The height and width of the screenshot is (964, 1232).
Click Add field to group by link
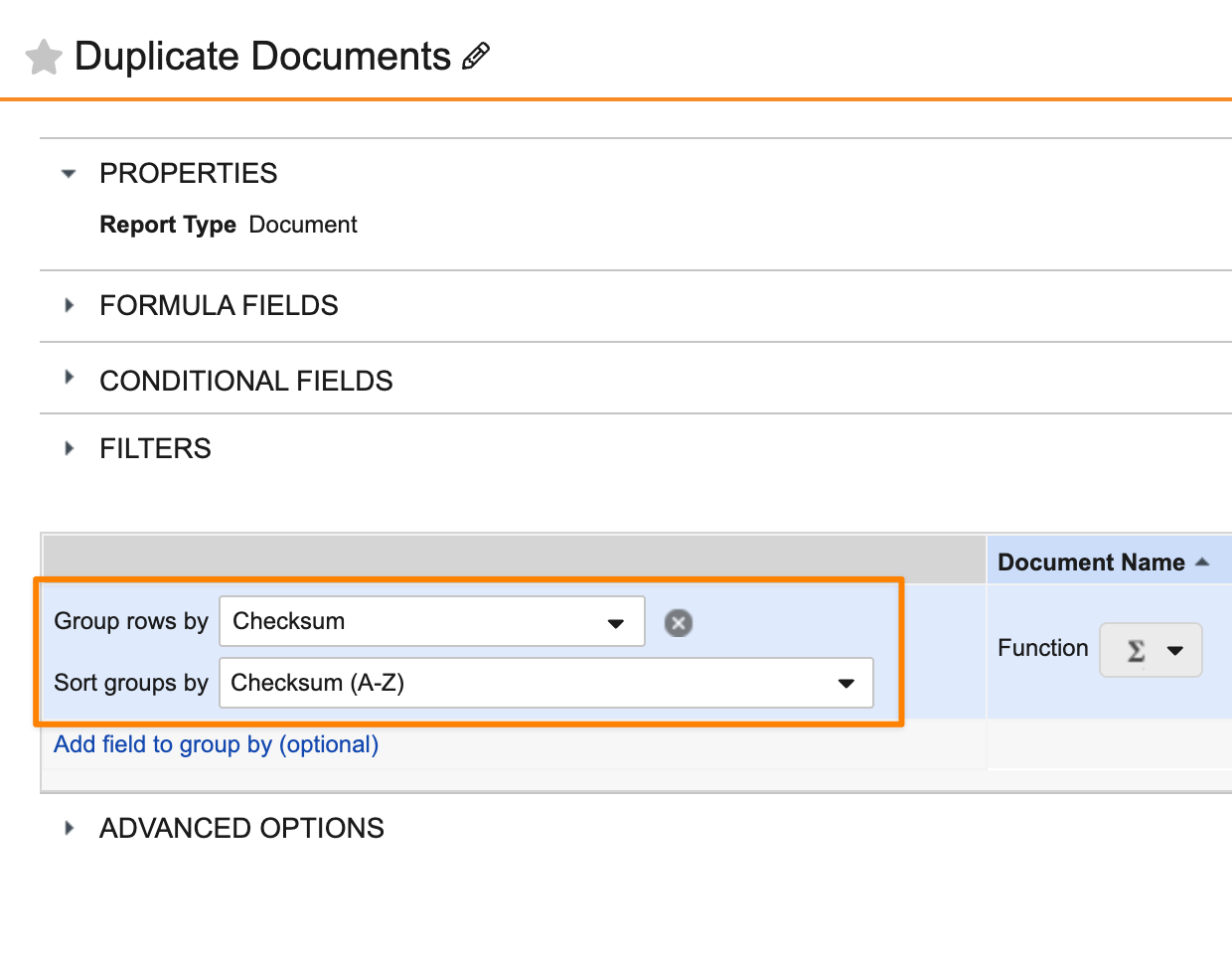pyautogui.click(x=216, y=744)
